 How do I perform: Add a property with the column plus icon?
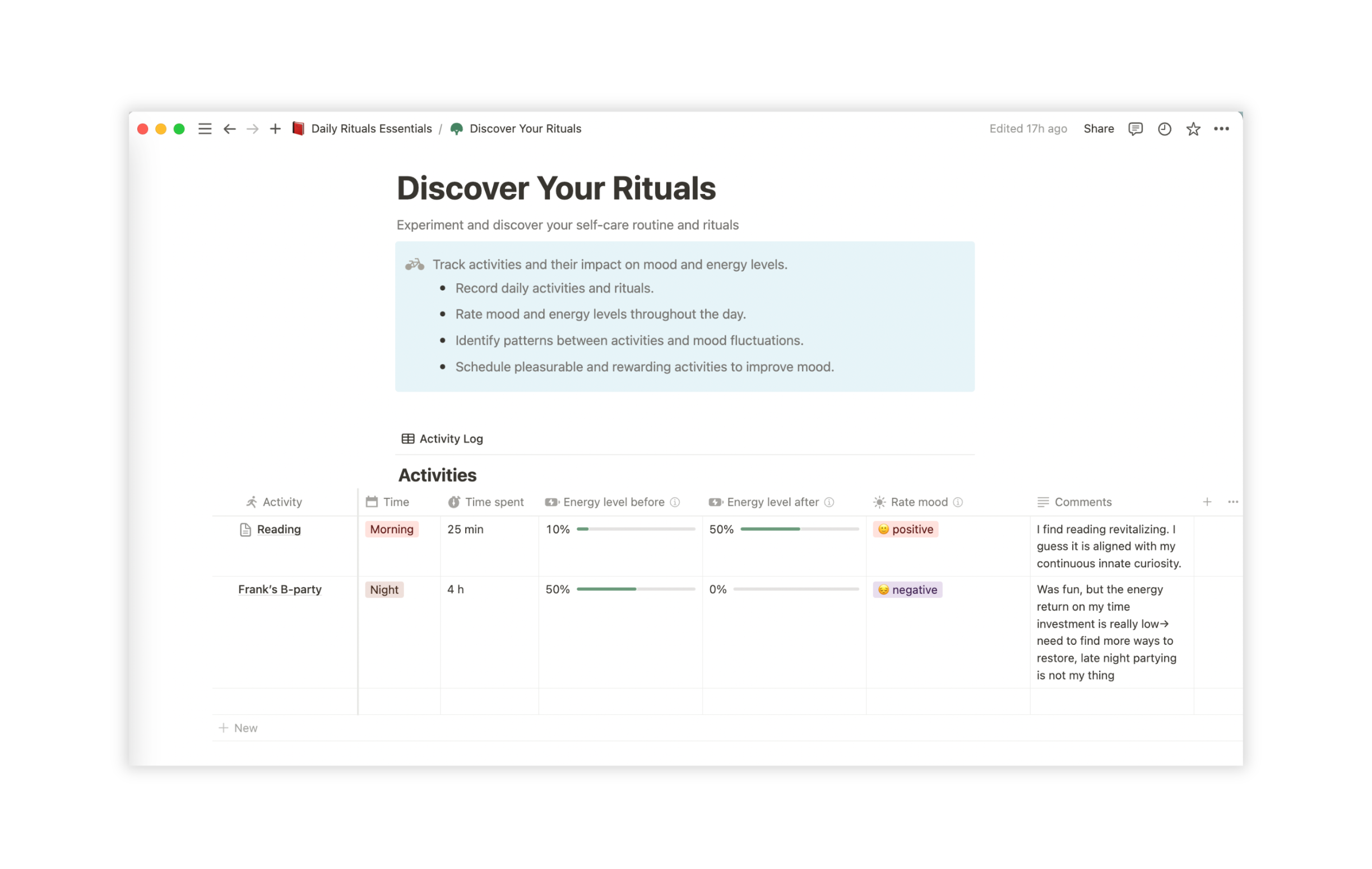(1207, 502)
